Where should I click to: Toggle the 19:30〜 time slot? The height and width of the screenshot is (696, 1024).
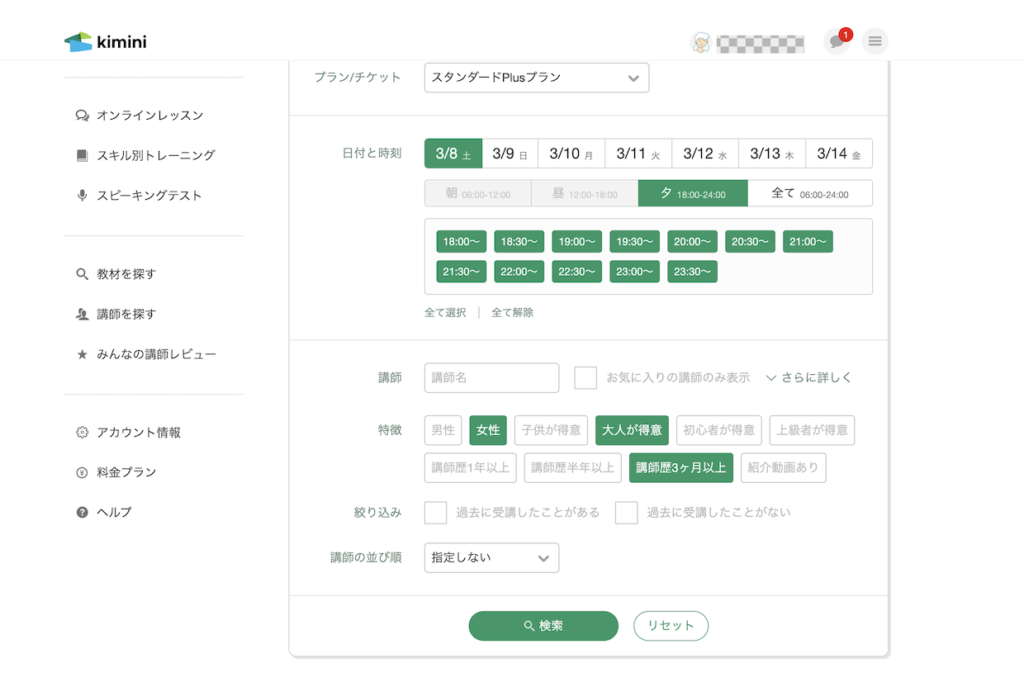click(634, 242)
